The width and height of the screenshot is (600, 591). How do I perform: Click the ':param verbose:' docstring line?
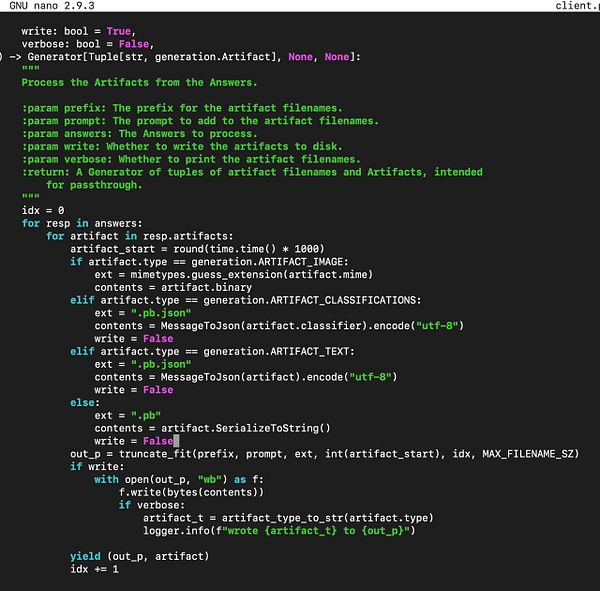[191, 159]
